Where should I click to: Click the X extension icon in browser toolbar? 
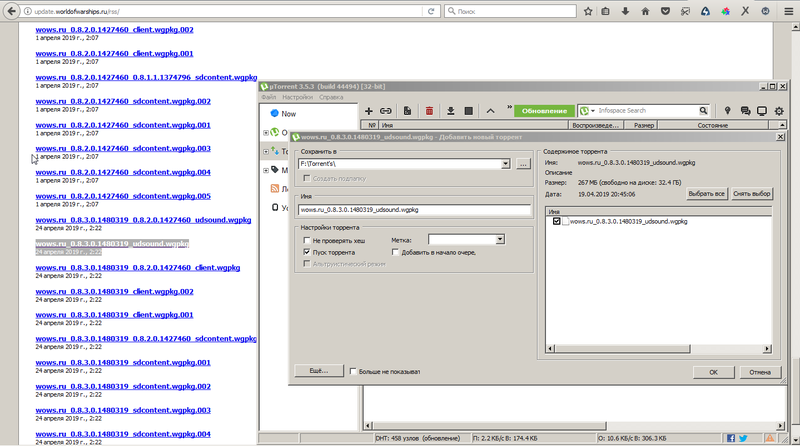[745, 11]
